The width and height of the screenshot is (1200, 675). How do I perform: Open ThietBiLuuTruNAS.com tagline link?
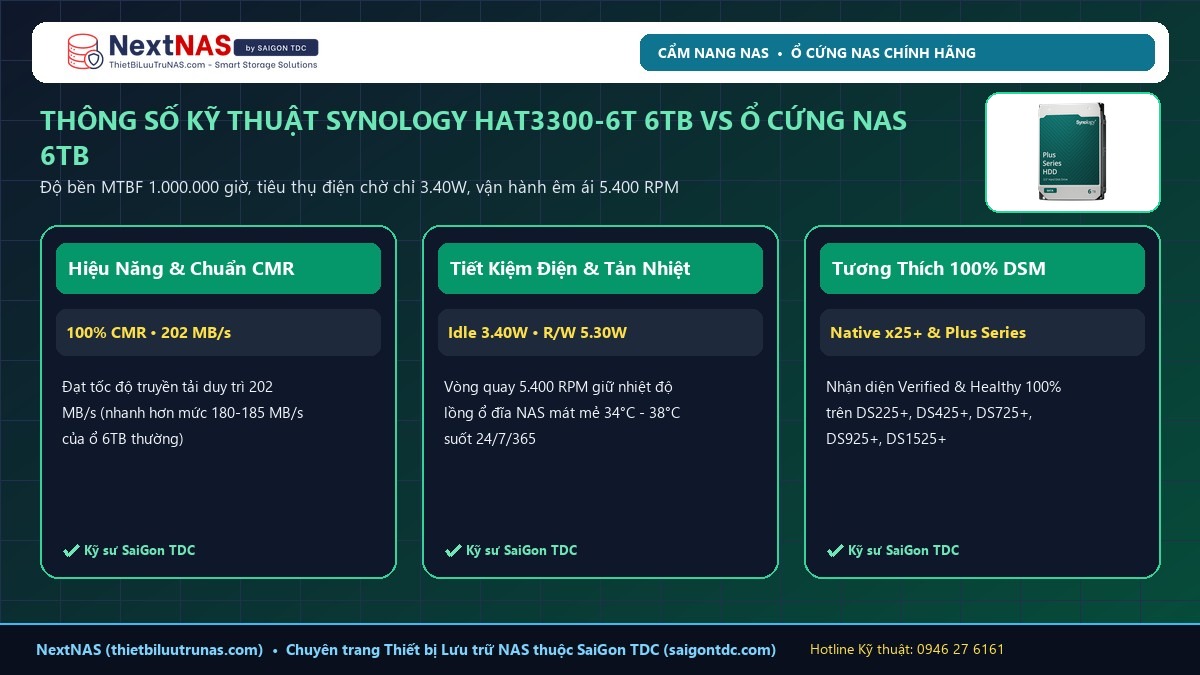pos(212,65)
